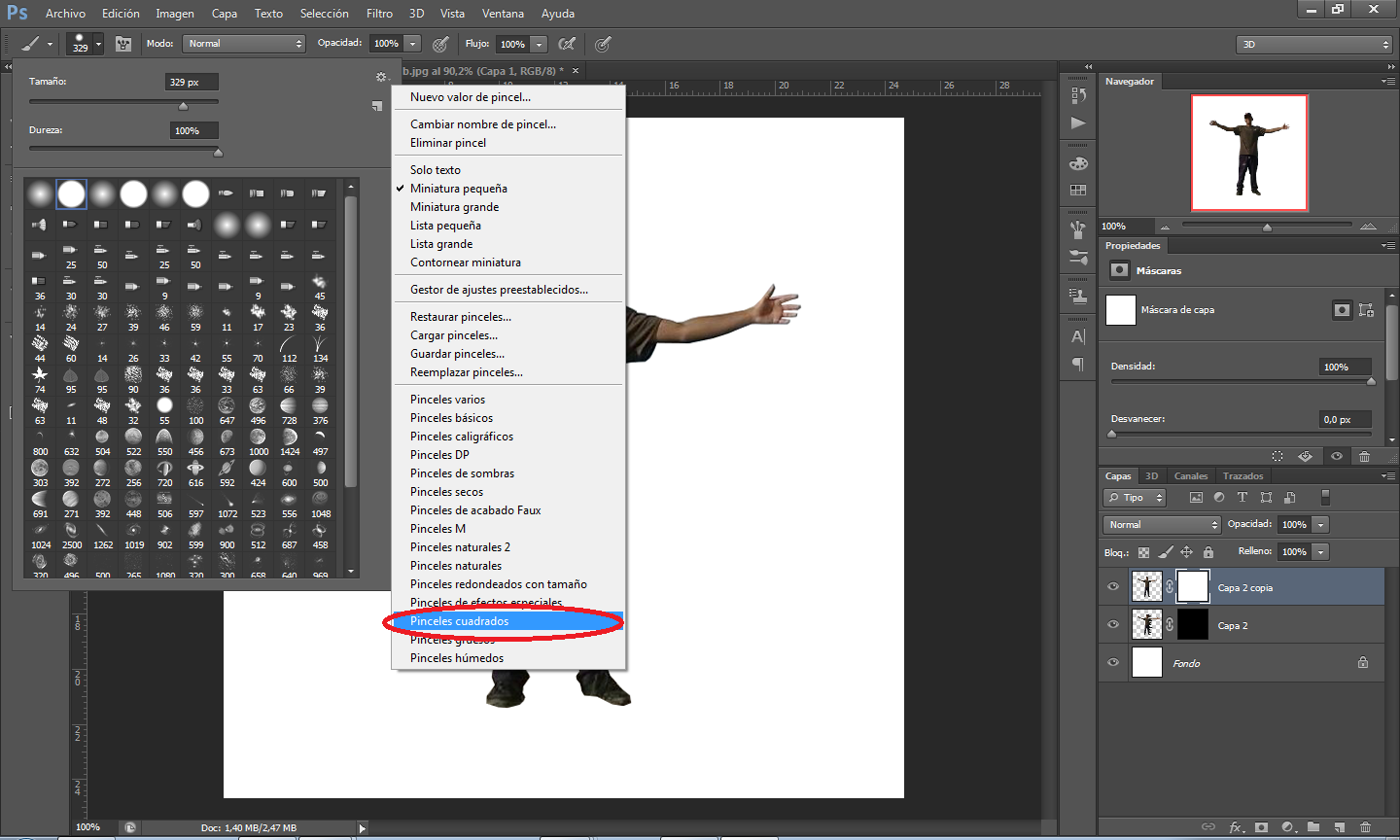This screenshot has width=1400, height=840.
Task: Open the layer blend mode Normal dropdown
Action: pyautogui.click(x=1162, y=524)
